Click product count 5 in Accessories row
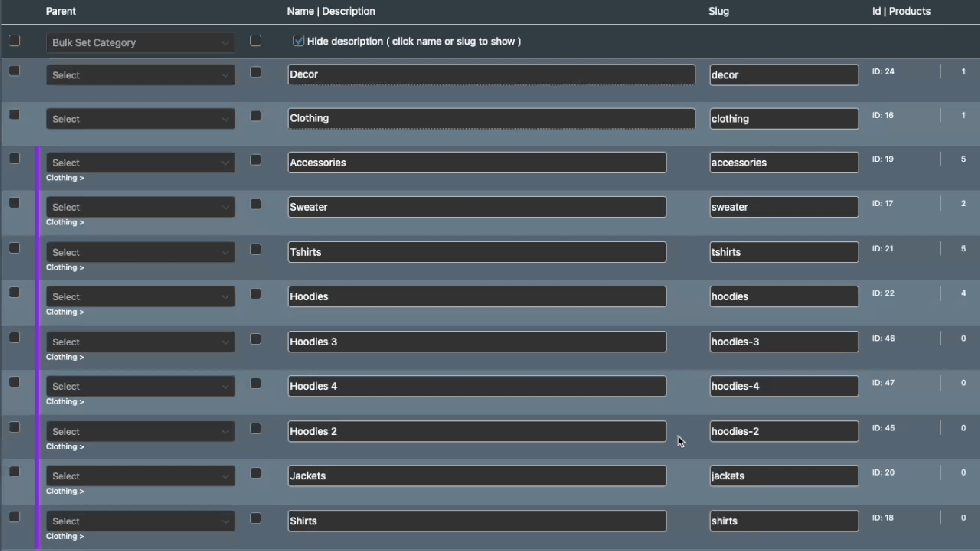This screenshot has width=980, height=551. pyautogui.click(x=963, y=159)
